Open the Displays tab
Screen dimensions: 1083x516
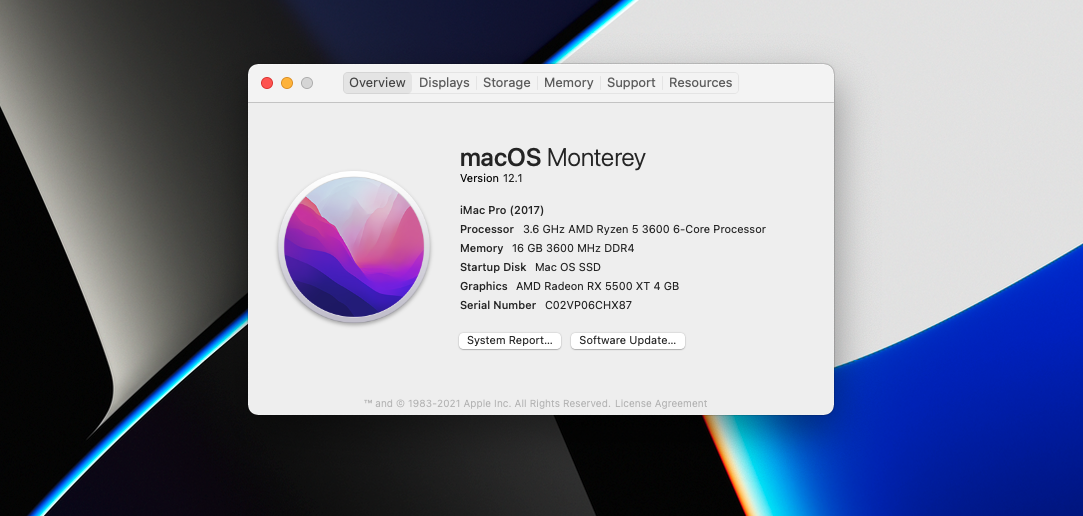444,83
